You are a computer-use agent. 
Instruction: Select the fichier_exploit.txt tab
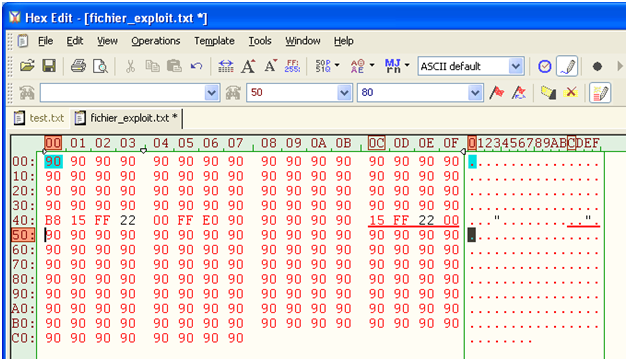[126, 118]
